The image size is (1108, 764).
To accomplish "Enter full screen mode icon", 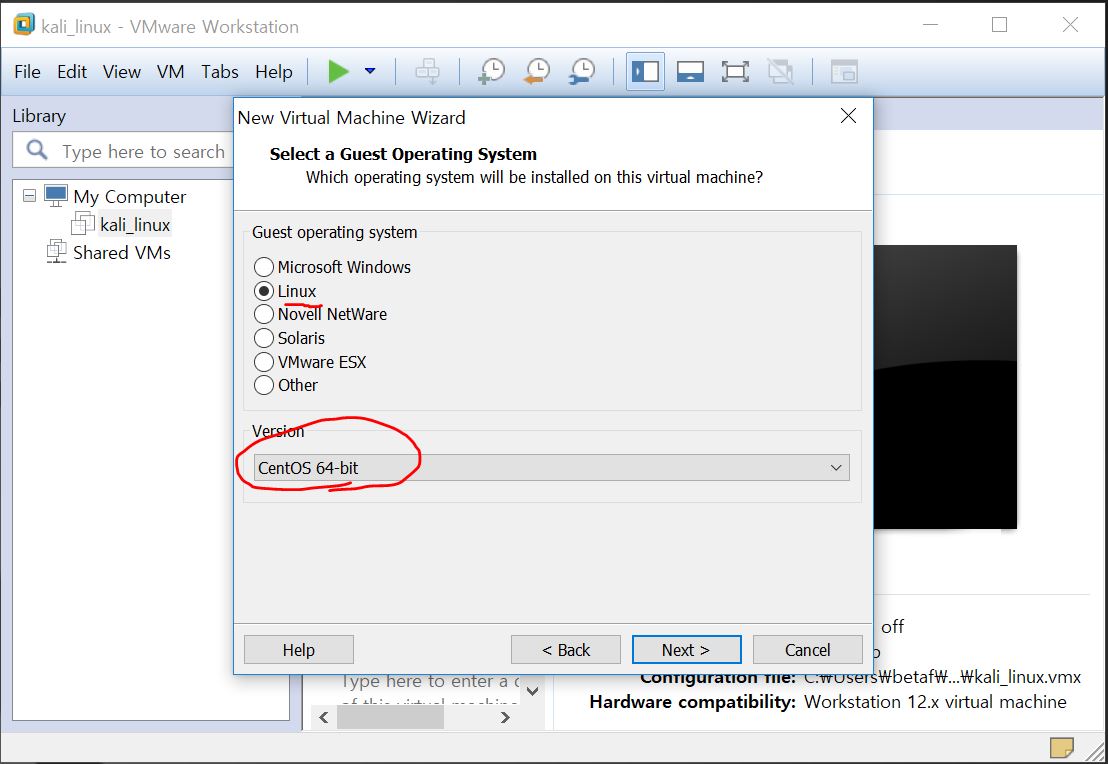I will 735,71.
